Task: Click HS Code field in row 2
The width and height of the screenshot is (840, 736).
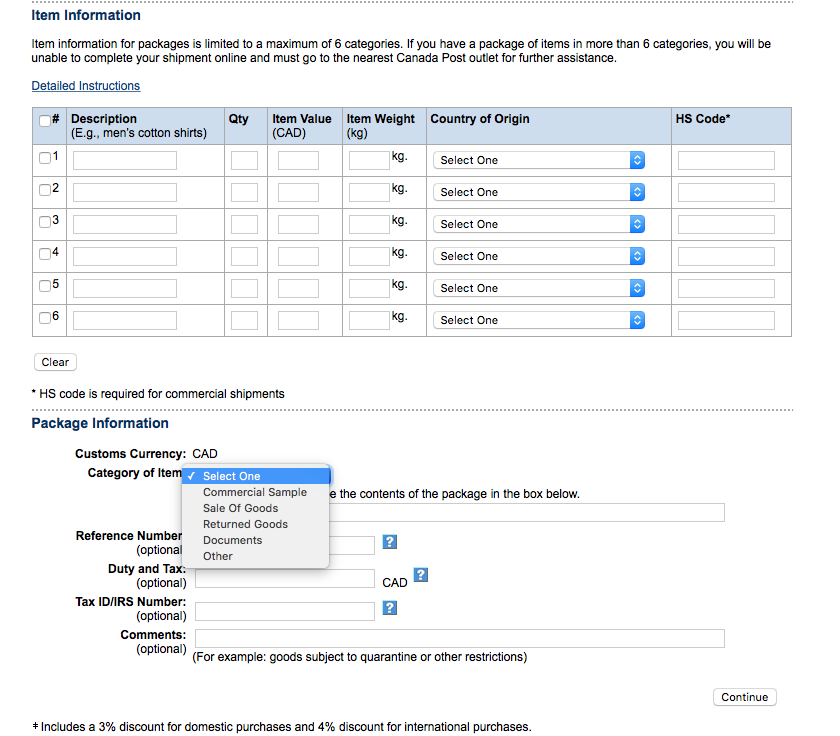Action: [726, 192]
